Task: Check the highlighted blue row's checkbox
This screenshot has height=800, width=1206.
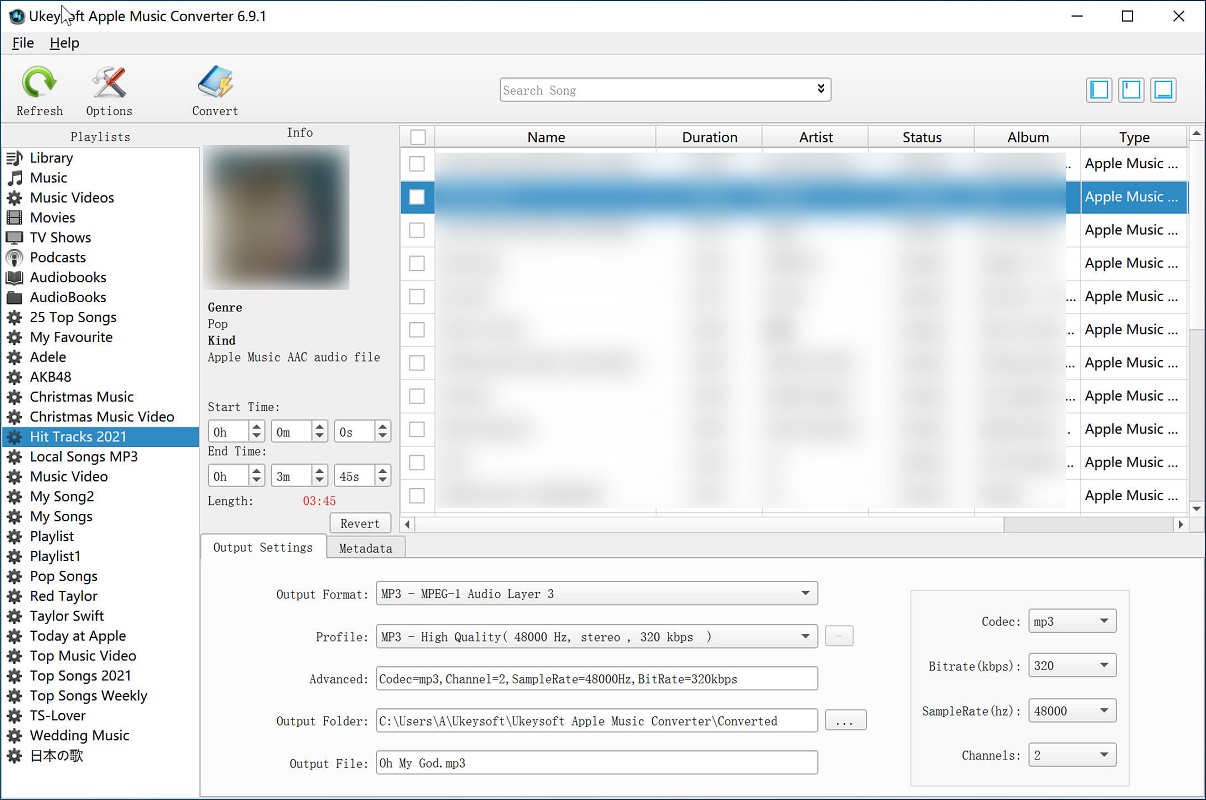Action: click(417, 197)
